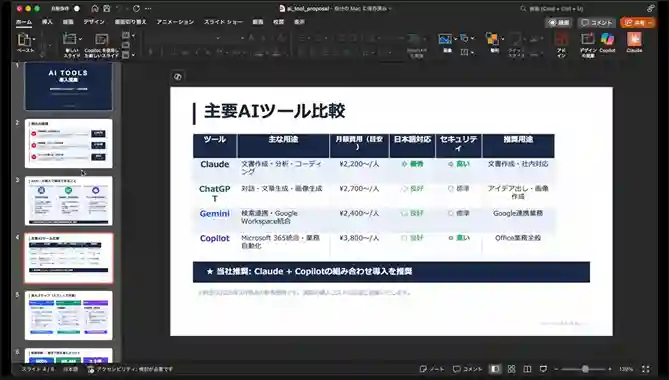This screenshot has height=380, width=669.
Task: Click the Undo arrow icon
Action: [119, 9]
